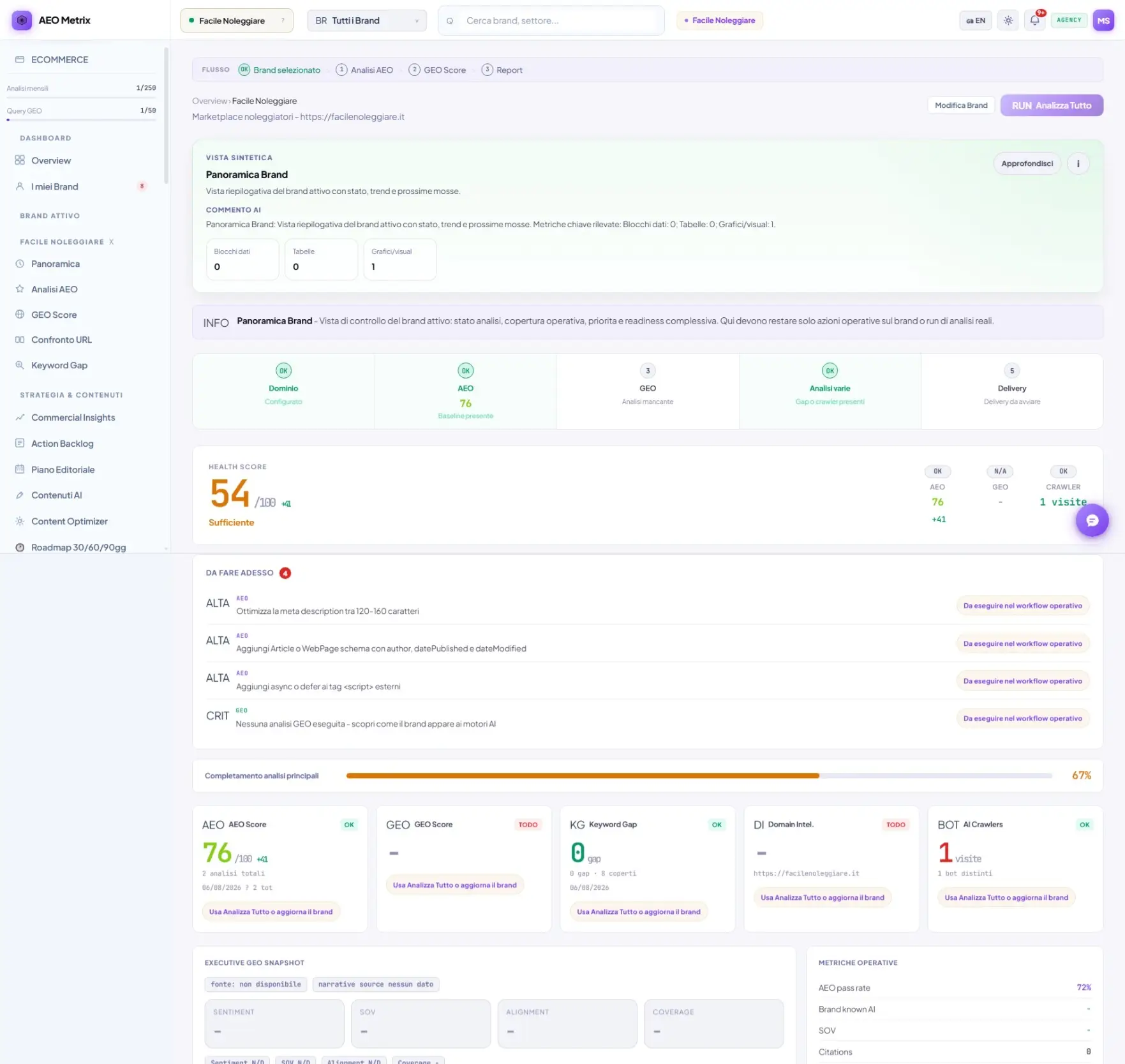Open Content Optimizer in the sidebar
1125x1064 pixels.
pyautogui.click(x=69, y=521)
